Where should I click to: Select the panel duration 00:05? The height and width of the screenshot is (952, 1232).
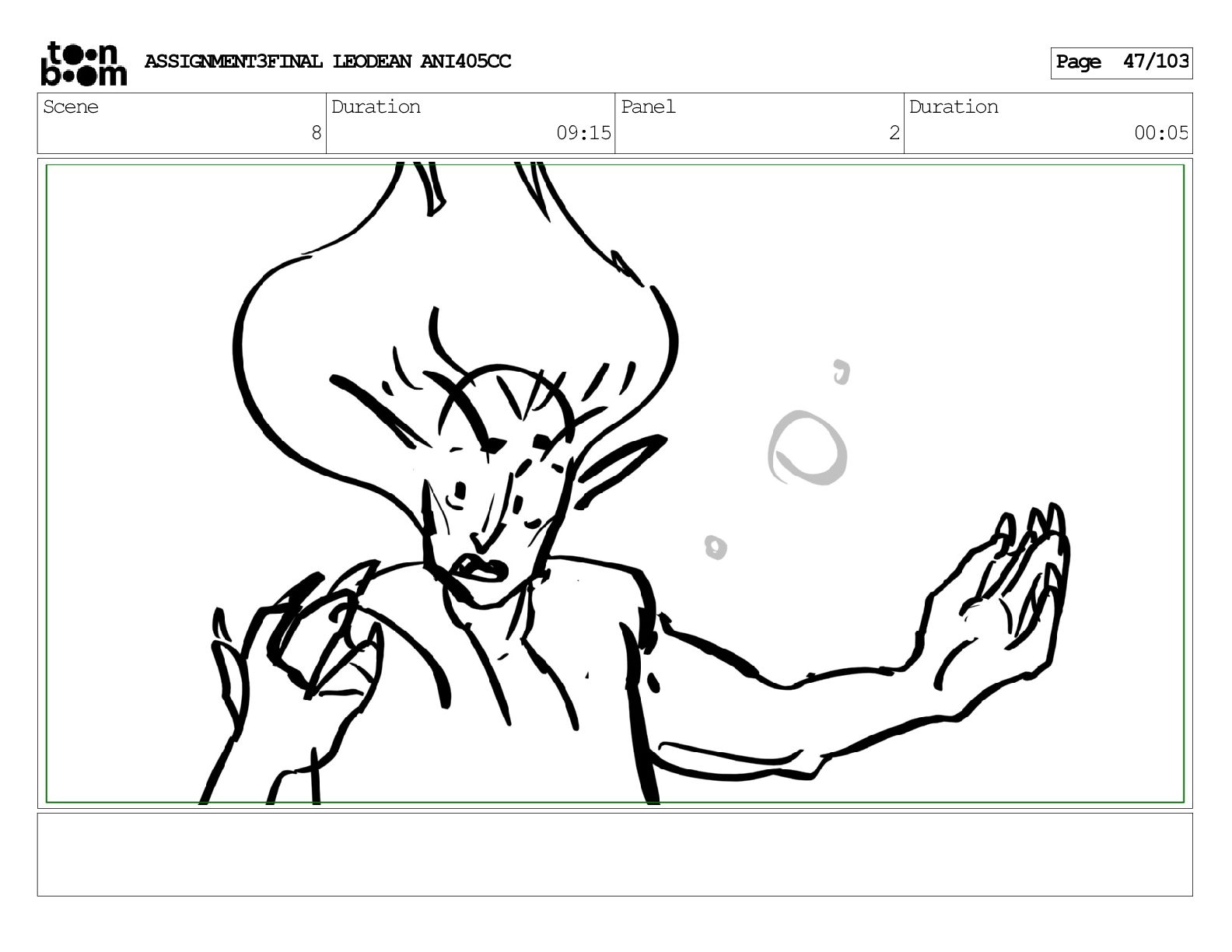pos(1161,133)
